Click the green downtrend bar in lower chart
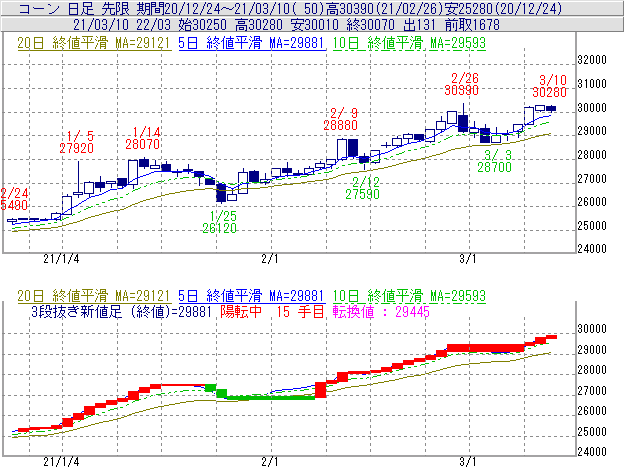The height and width of the screenshot is (473, 624). [270, 397]
